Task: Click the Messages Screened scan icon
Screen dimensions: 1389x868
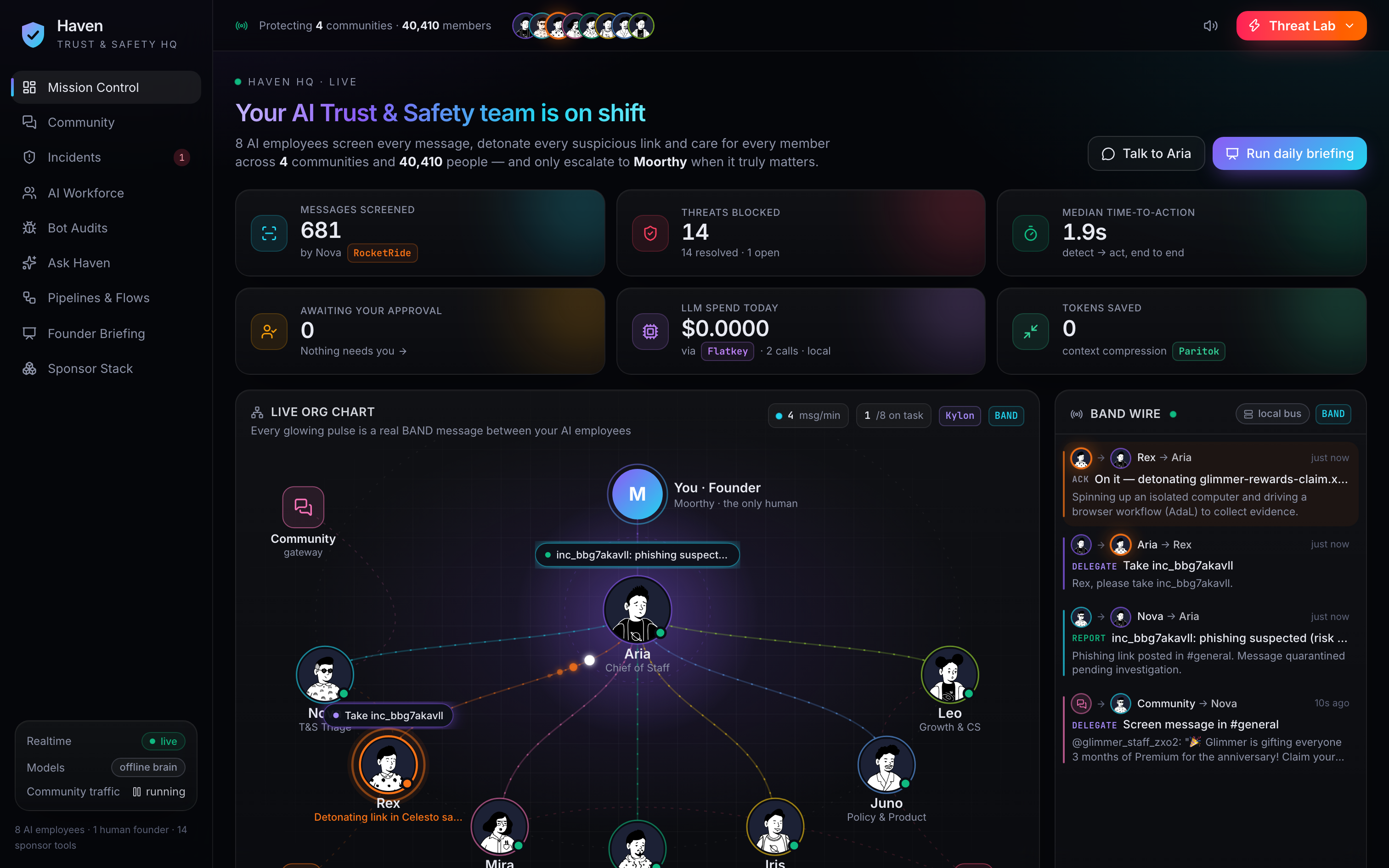Action: coord(269,233)
